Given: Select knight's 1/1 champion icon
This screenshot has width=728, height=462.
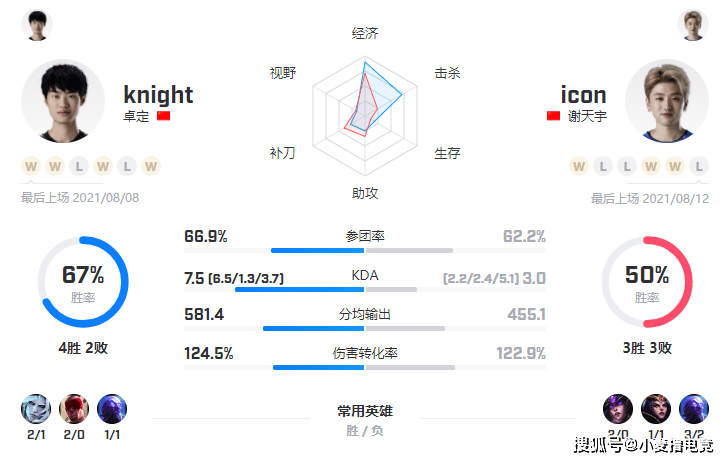Looking at the screenshot, I should pos(112,409).
